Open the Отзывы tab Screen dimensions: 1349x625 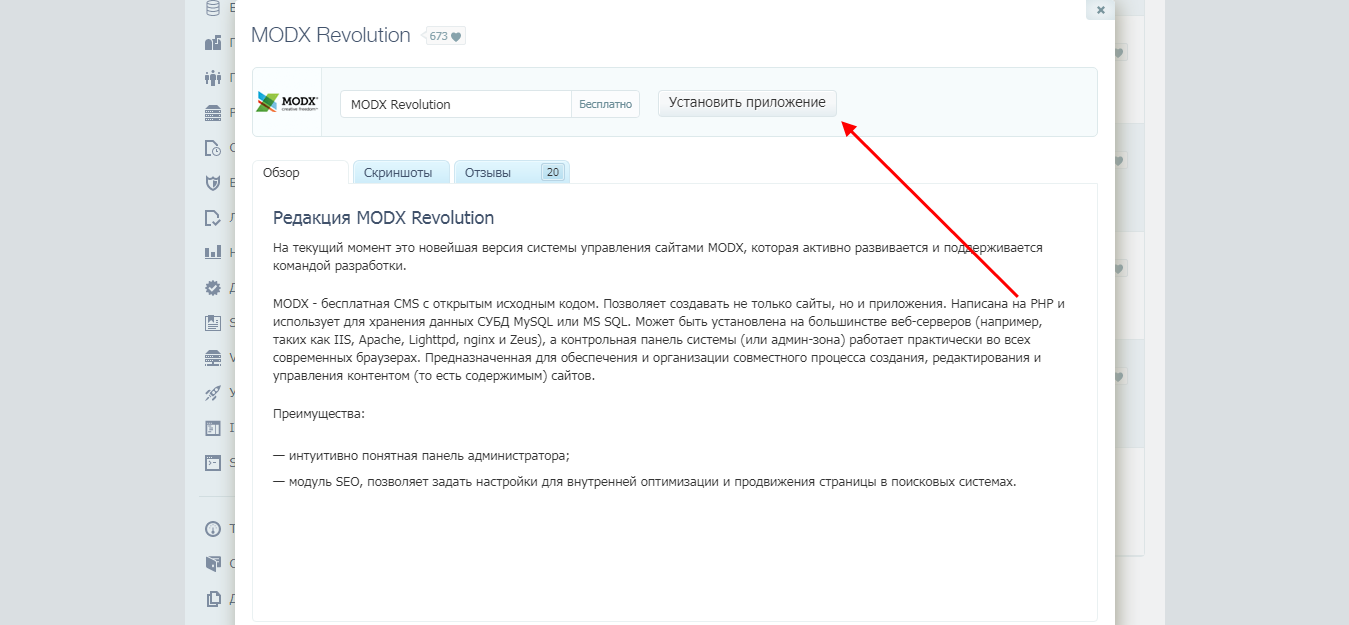(x=512, y=172)
